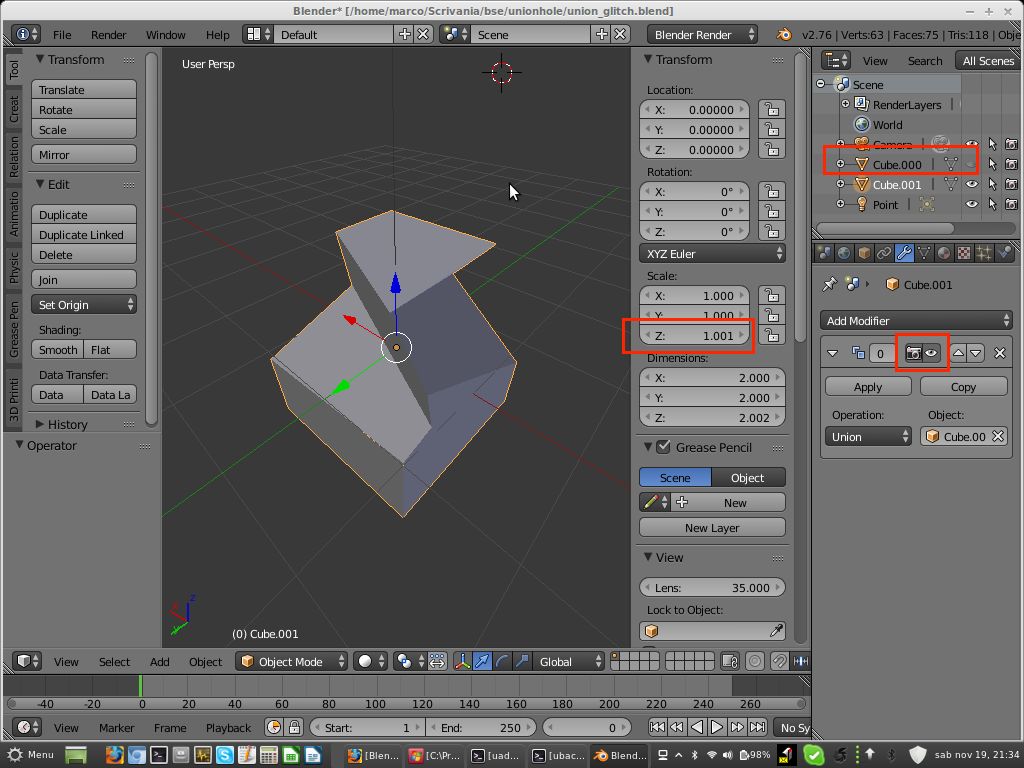Collapse the boolean modifier panel triangle
Screen dimensions: 1024x768
(x=832, y=353)
